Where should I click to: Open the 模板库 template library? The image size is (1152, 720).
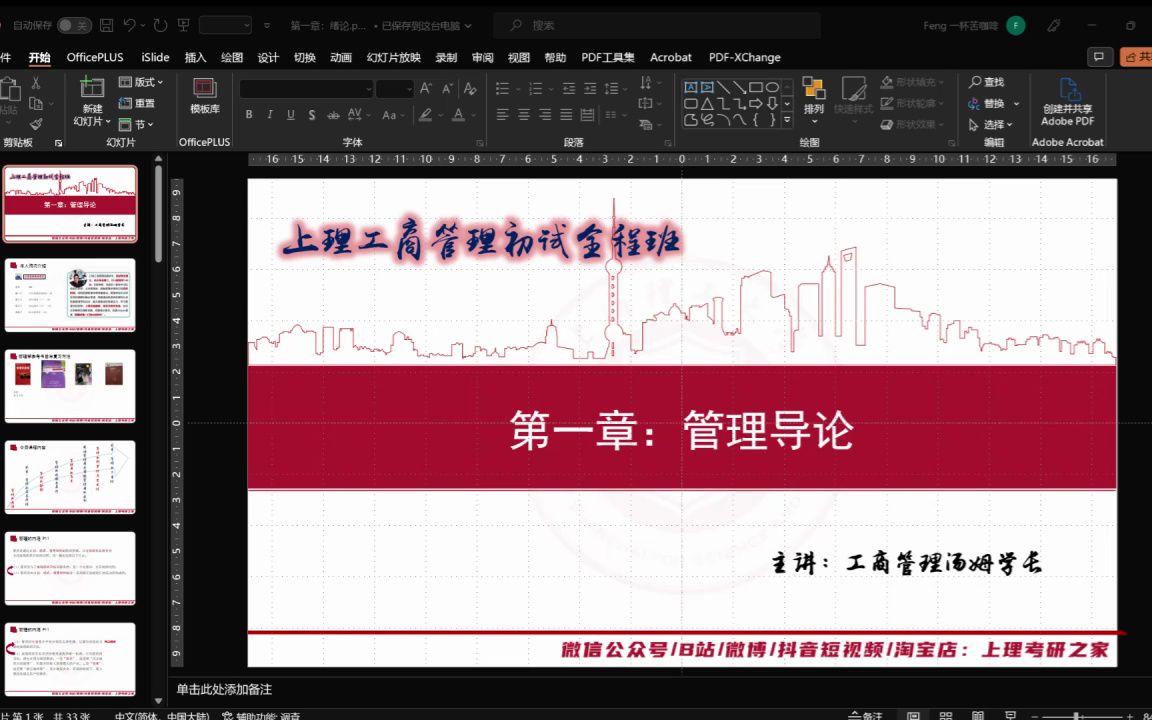click(204, 95)
